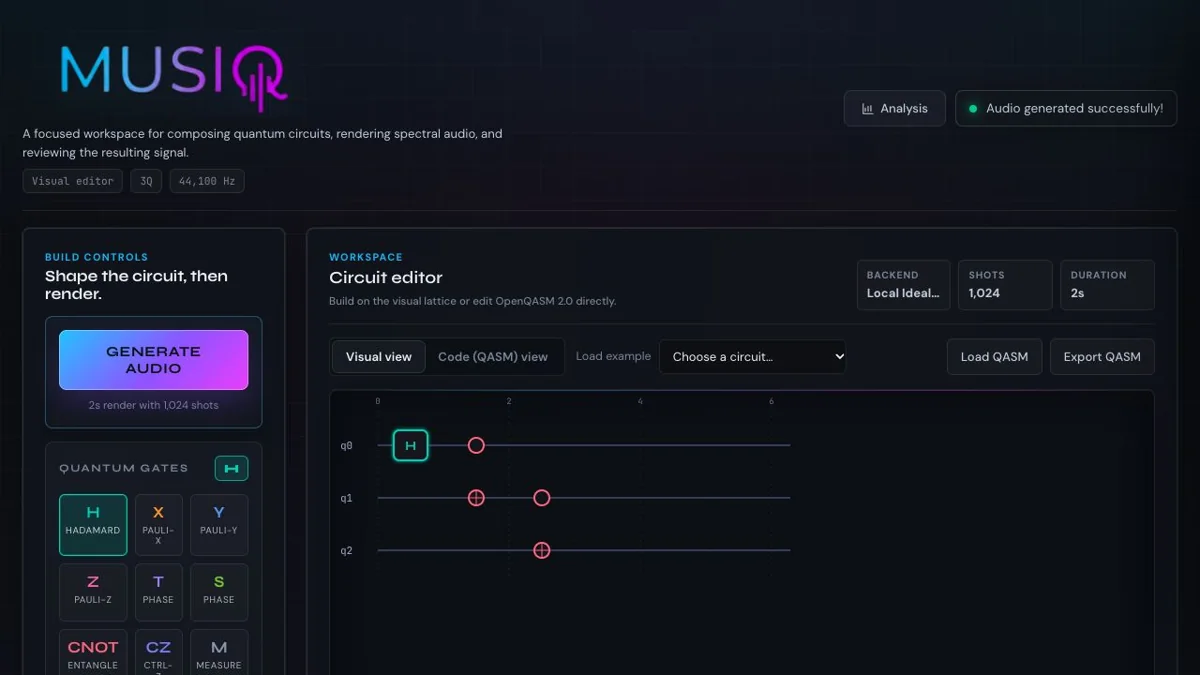Click the MUSIQ logo
This screenshot has width=1200, height=675.
pos(174,76)
